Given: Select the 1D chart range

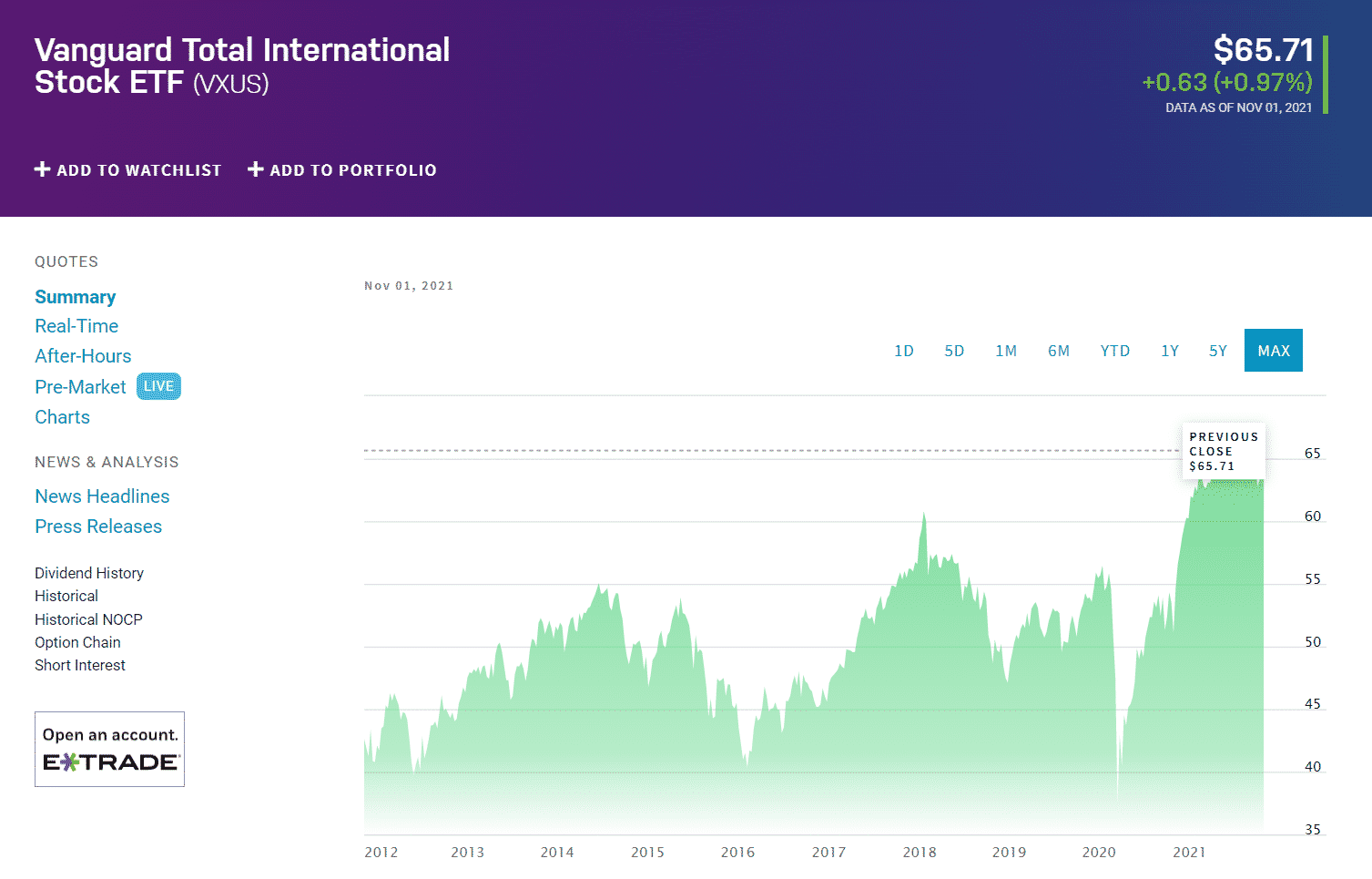Looking at the screenshot, I should (x=904, y=351).
